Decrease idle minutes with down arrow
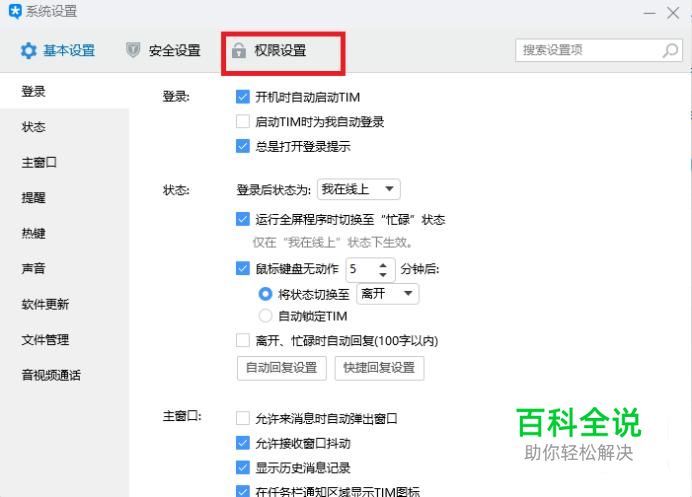 point(383,274)
